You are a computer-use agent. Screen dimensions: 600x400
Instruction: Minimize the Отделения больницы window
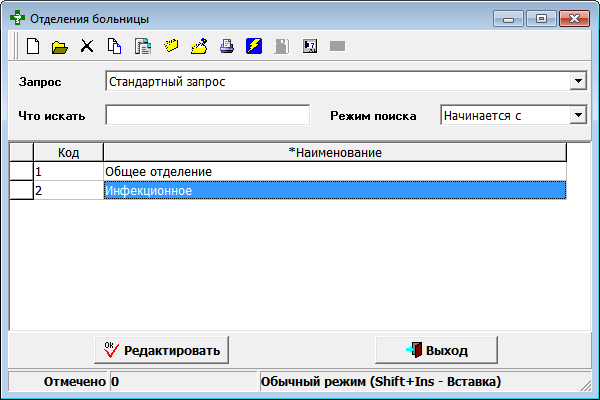[508, 18]
